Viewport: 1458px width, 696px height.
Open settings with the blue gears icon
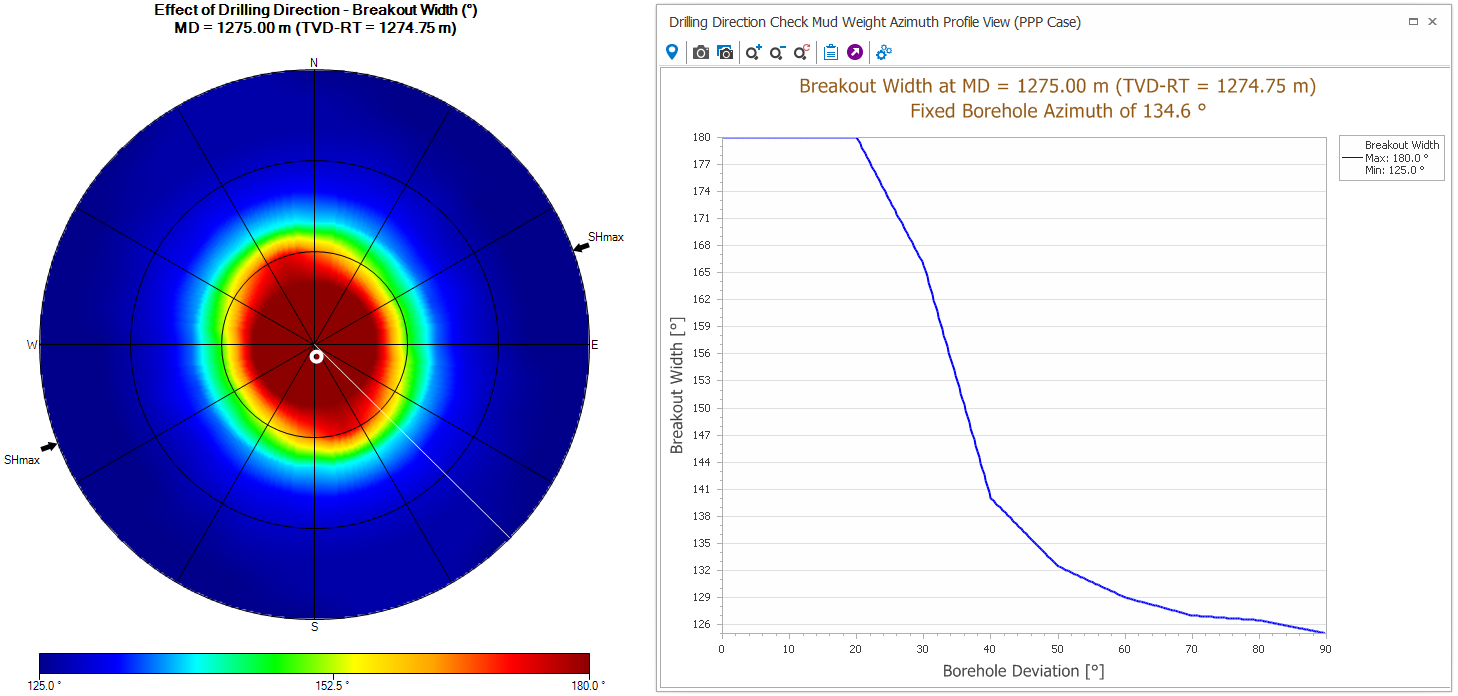click(884, 52)
